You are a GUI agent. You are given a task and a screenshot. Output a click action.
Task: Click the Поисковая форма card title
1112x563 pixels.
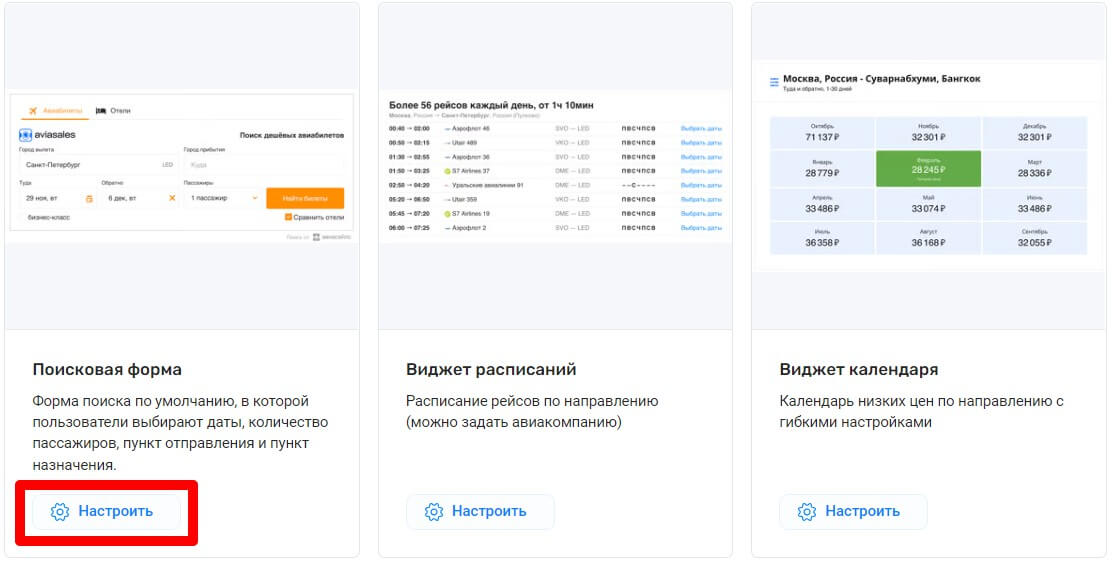click(107, 369)
